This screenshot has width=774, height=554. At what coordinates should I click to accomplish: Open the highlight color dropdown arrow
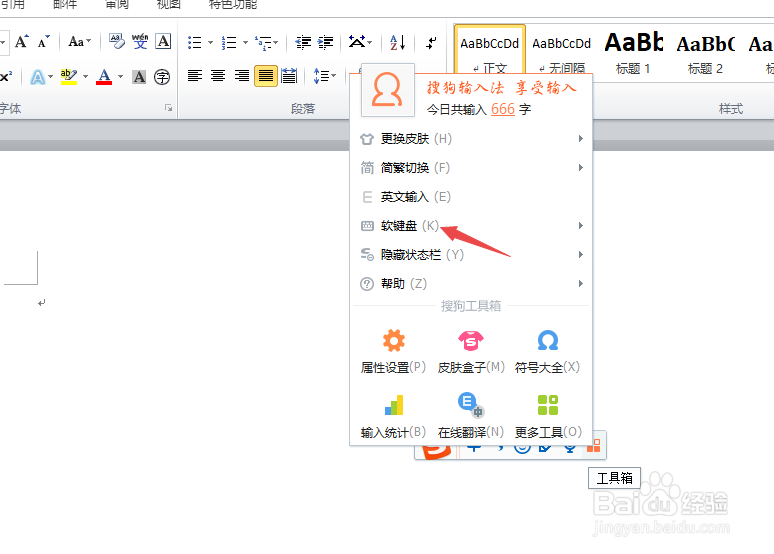(x=85, y=77)
